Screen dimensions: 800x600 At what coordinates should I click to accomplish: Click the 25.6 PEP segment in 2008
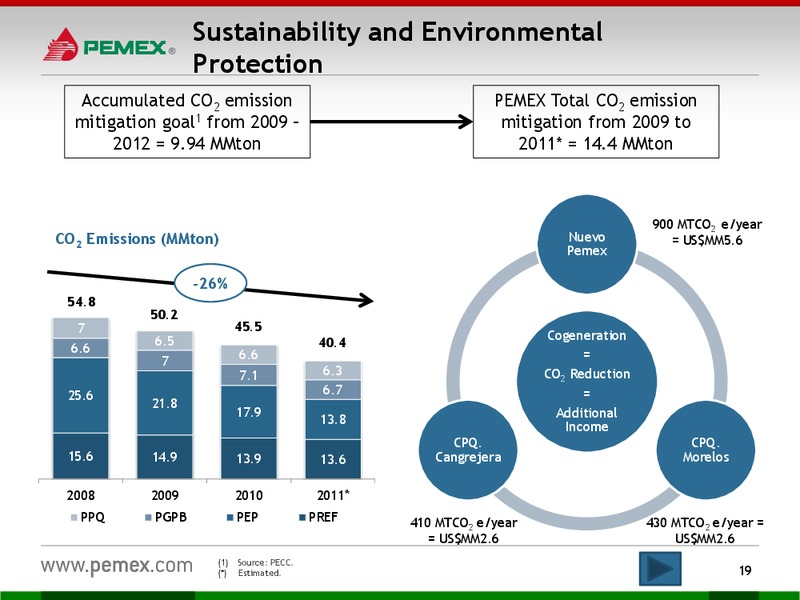pos(81,395)
